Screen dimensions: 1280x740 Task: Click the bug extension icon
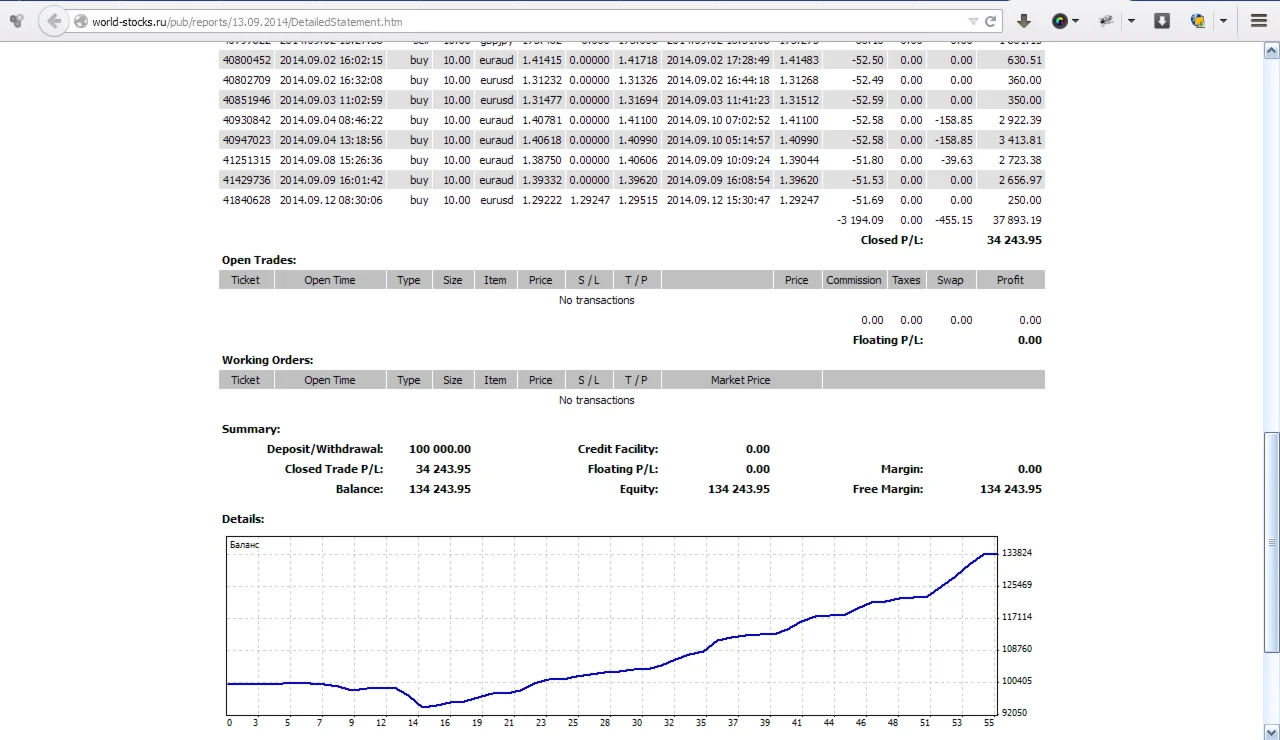pos(1107,21)
